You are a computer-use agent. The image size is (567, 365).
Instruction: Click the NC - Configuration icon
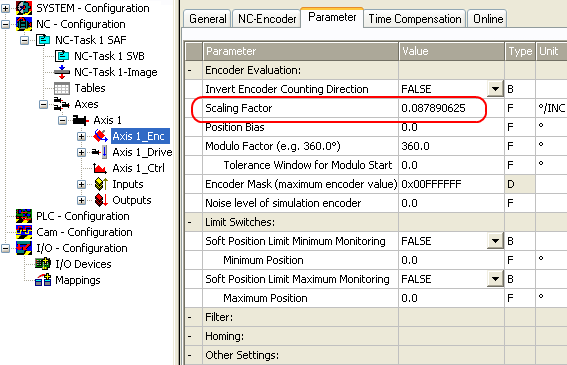tap(24, 24)
